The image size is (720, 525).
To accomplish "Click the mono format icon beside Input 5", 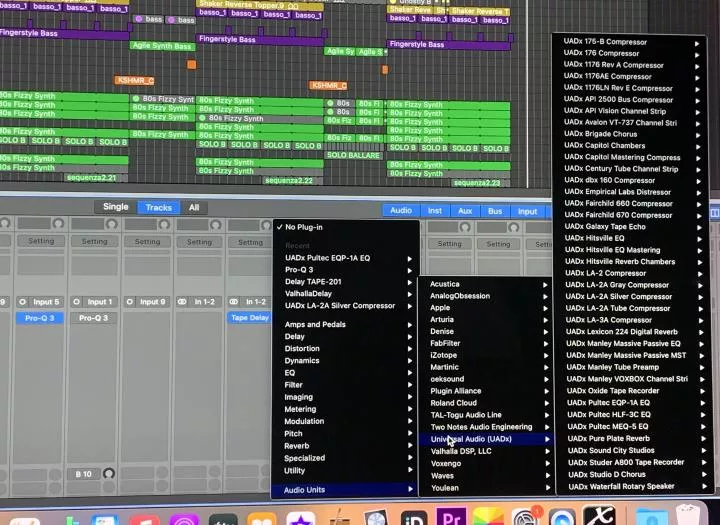I will 22,302.
